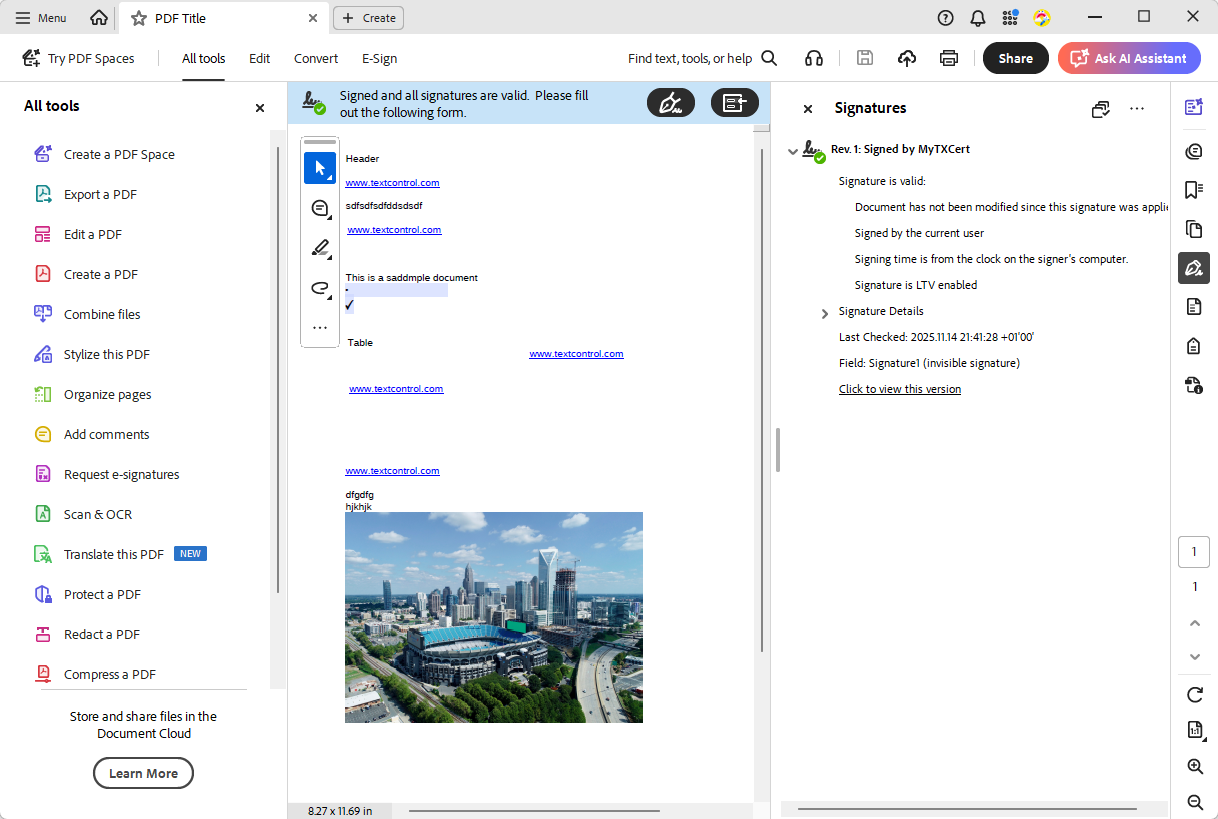Screen dimensions: 1218x819
Task: Follow the Click to view this version link
Action: tap(899, 389)
